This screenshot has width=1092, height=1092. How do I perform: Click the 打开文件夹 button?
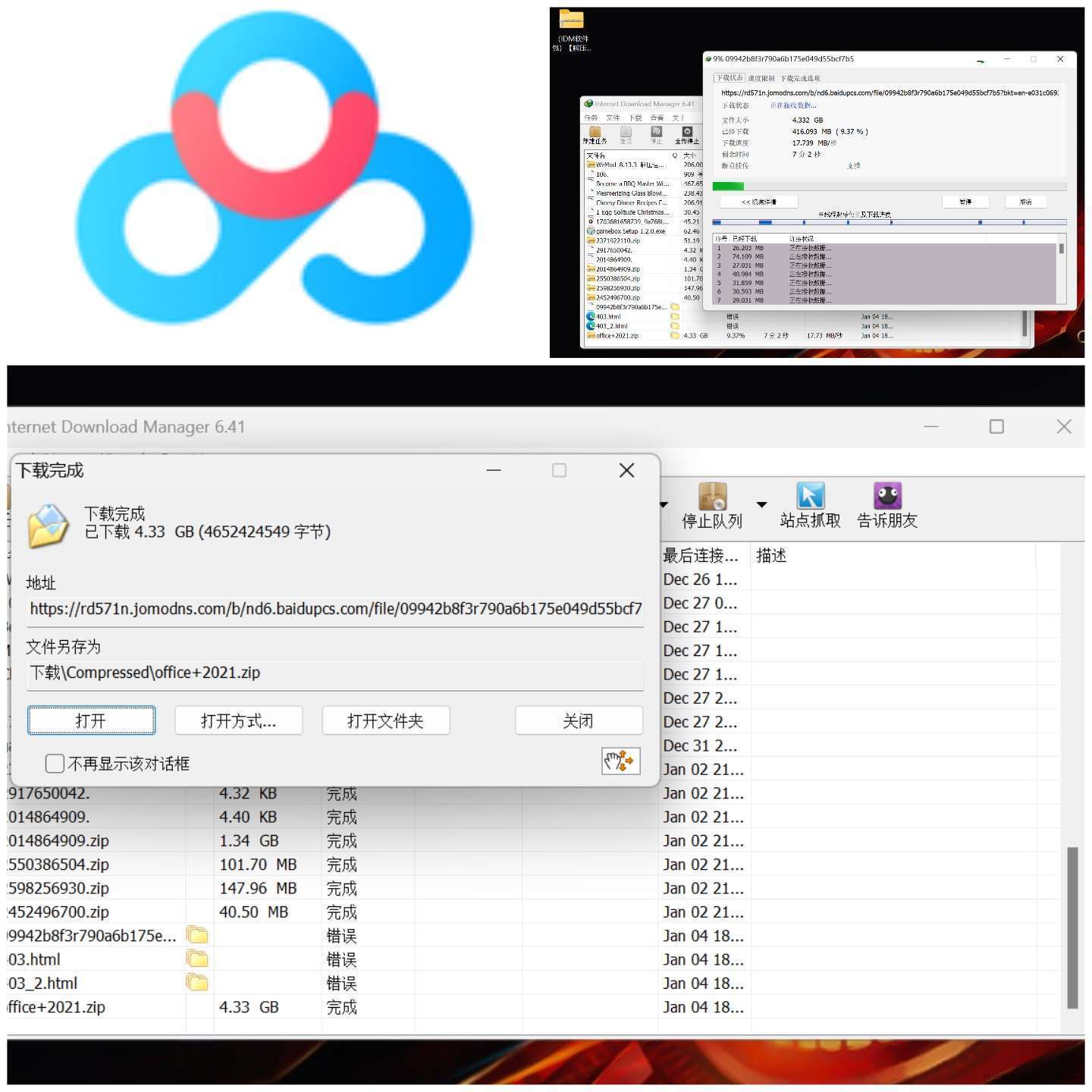point(386,720)
